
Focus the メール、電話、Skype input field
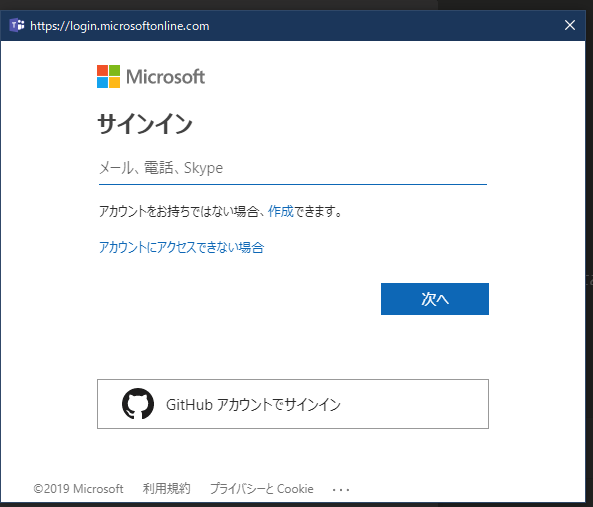(x=293, y=168)
